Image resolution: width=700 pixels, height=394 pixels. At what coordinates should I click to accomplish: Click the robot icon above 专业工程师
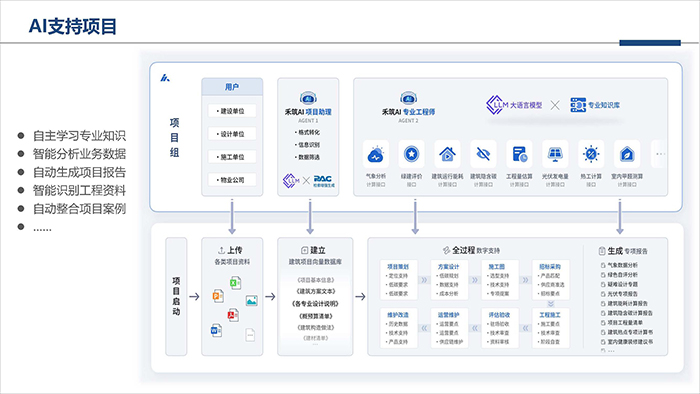coord(408,98)
